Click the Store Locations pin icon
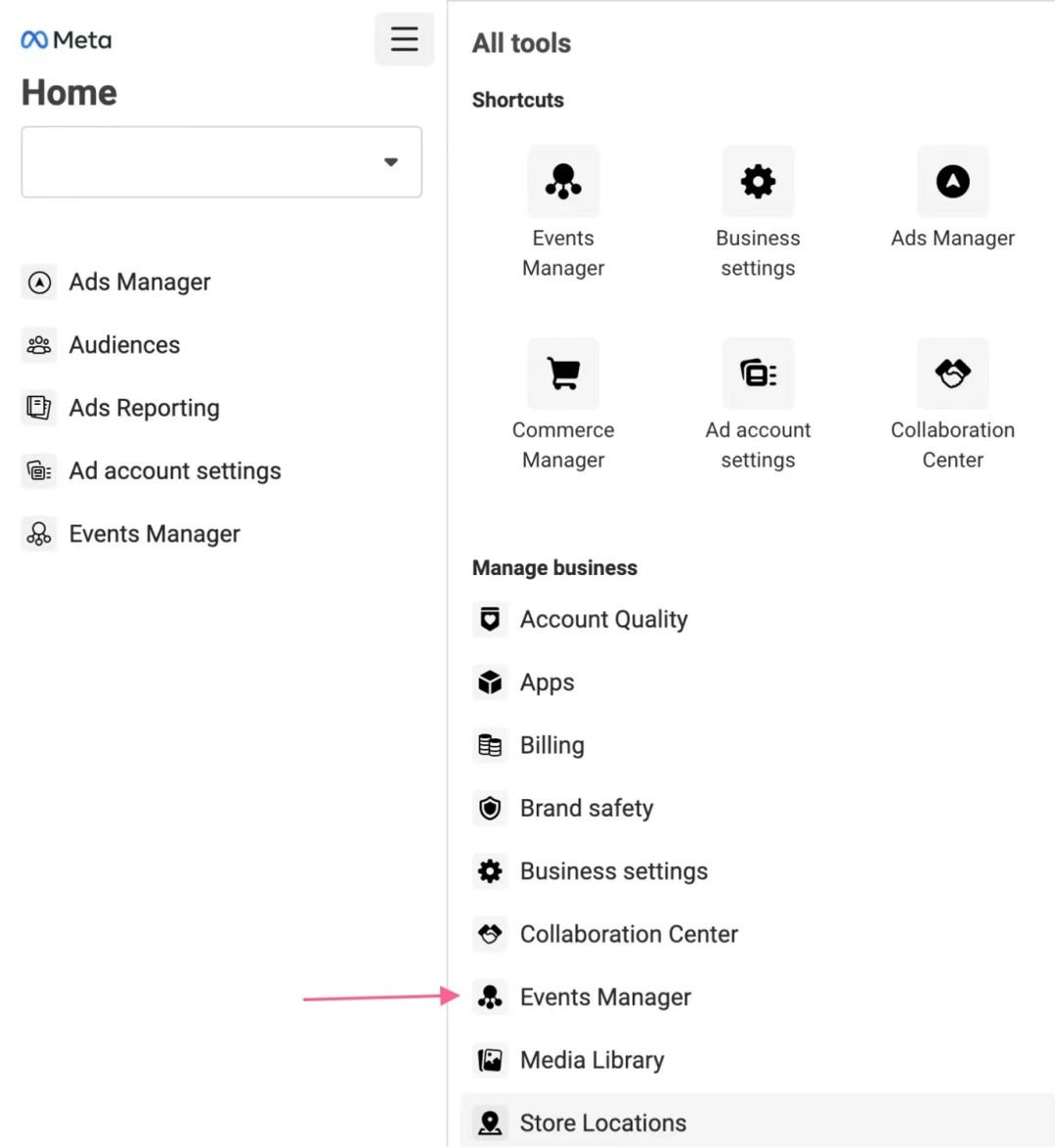This screenshot has height=1148, width=1056. click(x=490, y=1124)
